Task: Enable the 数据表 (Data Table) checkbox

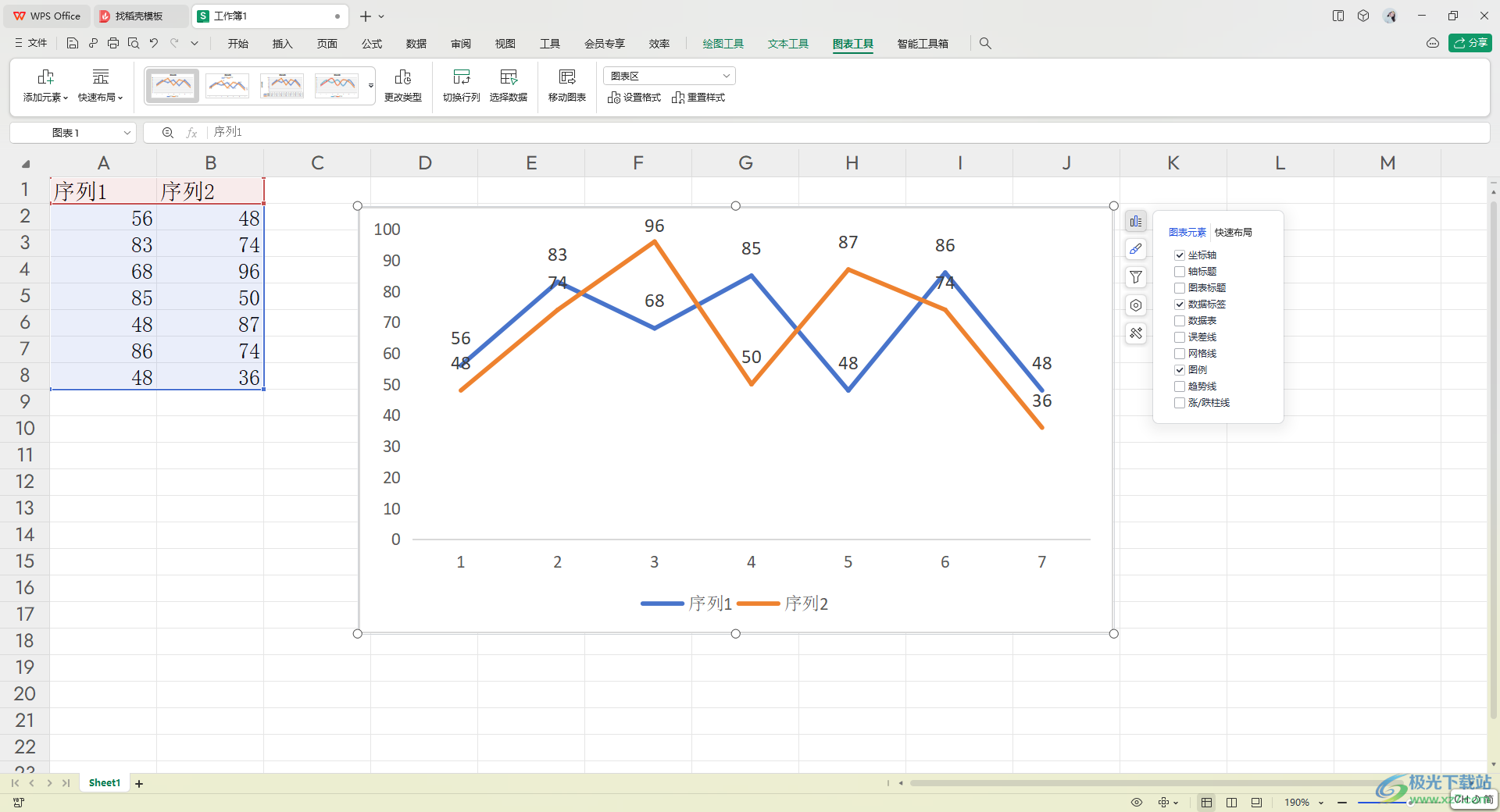Action: tap(1180, 321)
